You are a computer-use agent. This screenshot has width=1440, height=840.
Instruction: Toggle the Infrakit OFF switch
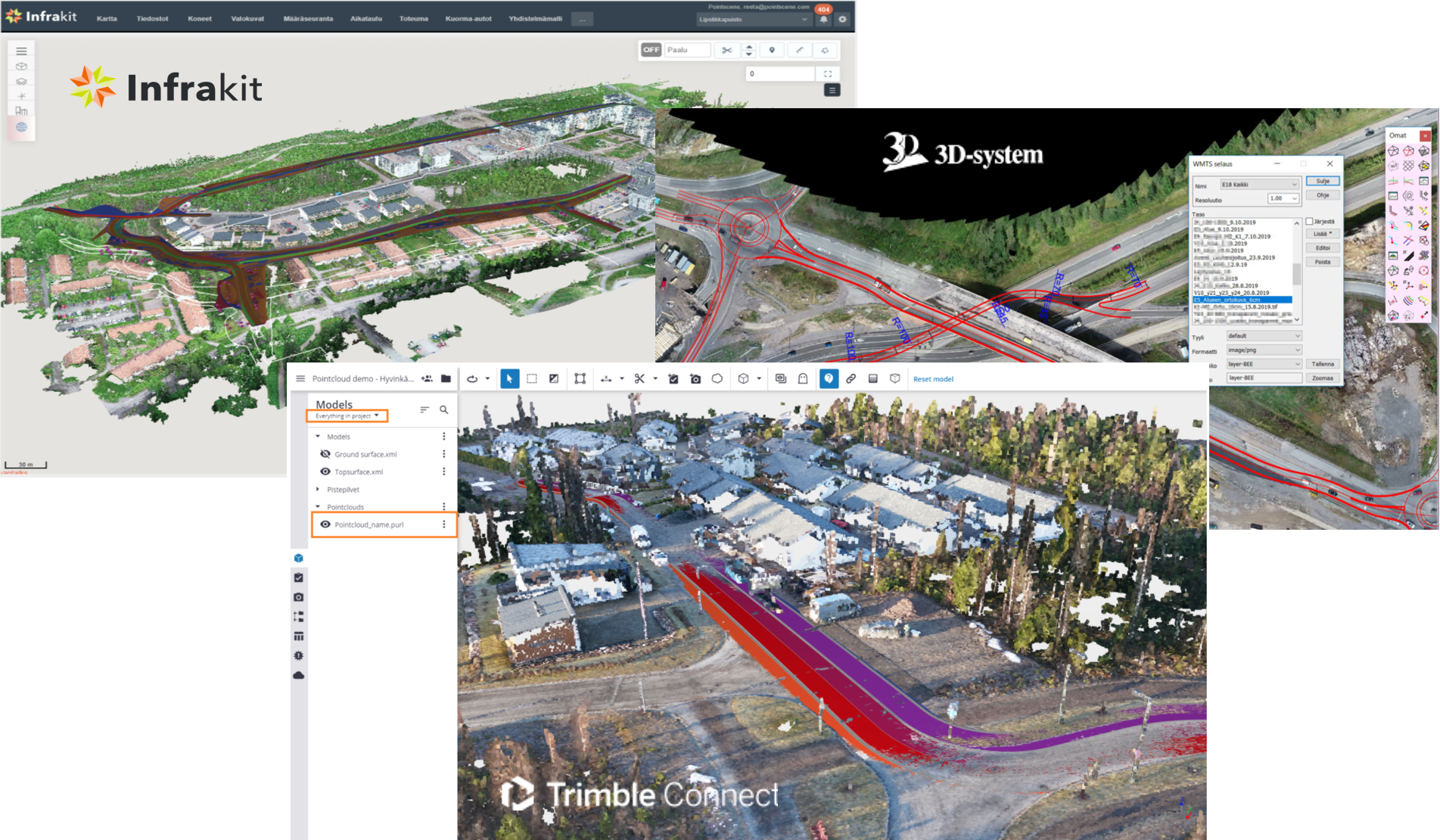651,50
